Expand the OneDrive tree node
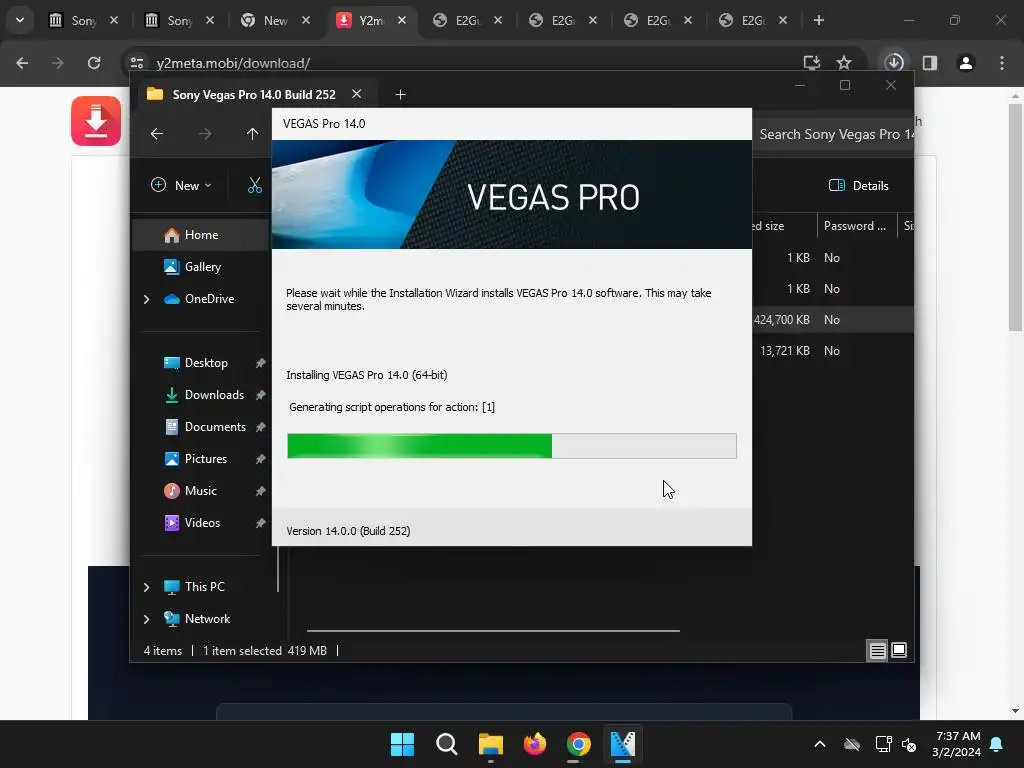 [146, 299]
